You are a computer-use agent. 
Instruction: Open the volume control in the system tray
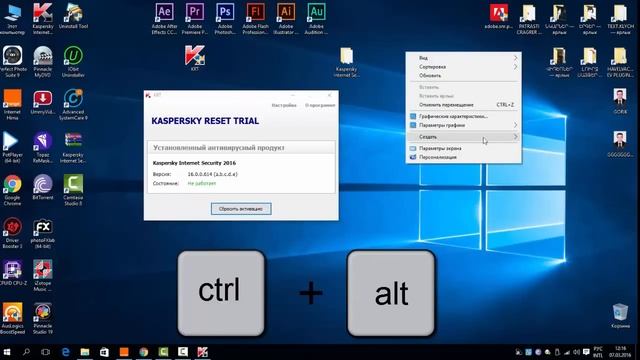[576, 352]
